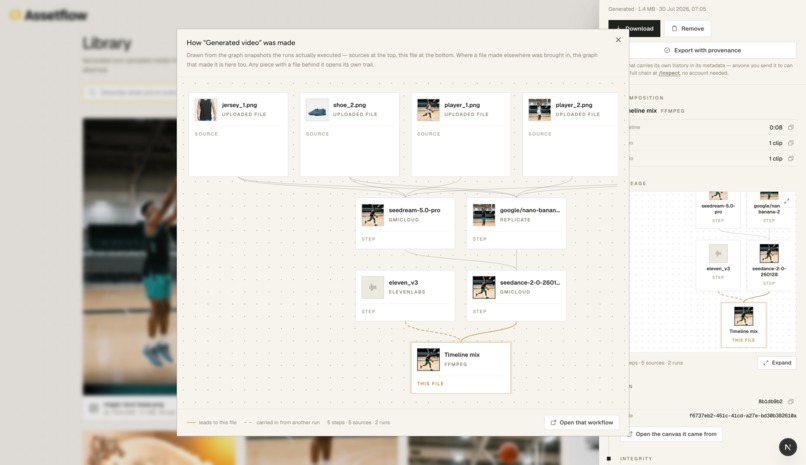The image size is (806, 465).
Task: Click the expand arrows icon on lineage preview
Action: pyautogui.click(x=786, y=201)
